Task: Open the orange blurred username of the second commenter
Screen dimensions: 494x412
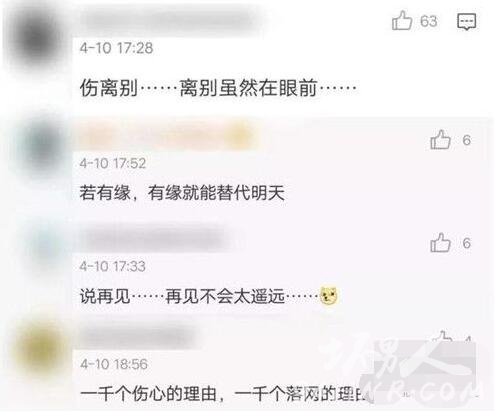Action: pos(167,137)
